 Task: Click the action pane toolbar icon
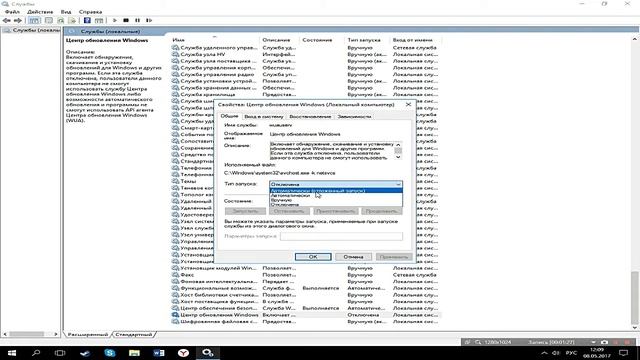(99, 20)
